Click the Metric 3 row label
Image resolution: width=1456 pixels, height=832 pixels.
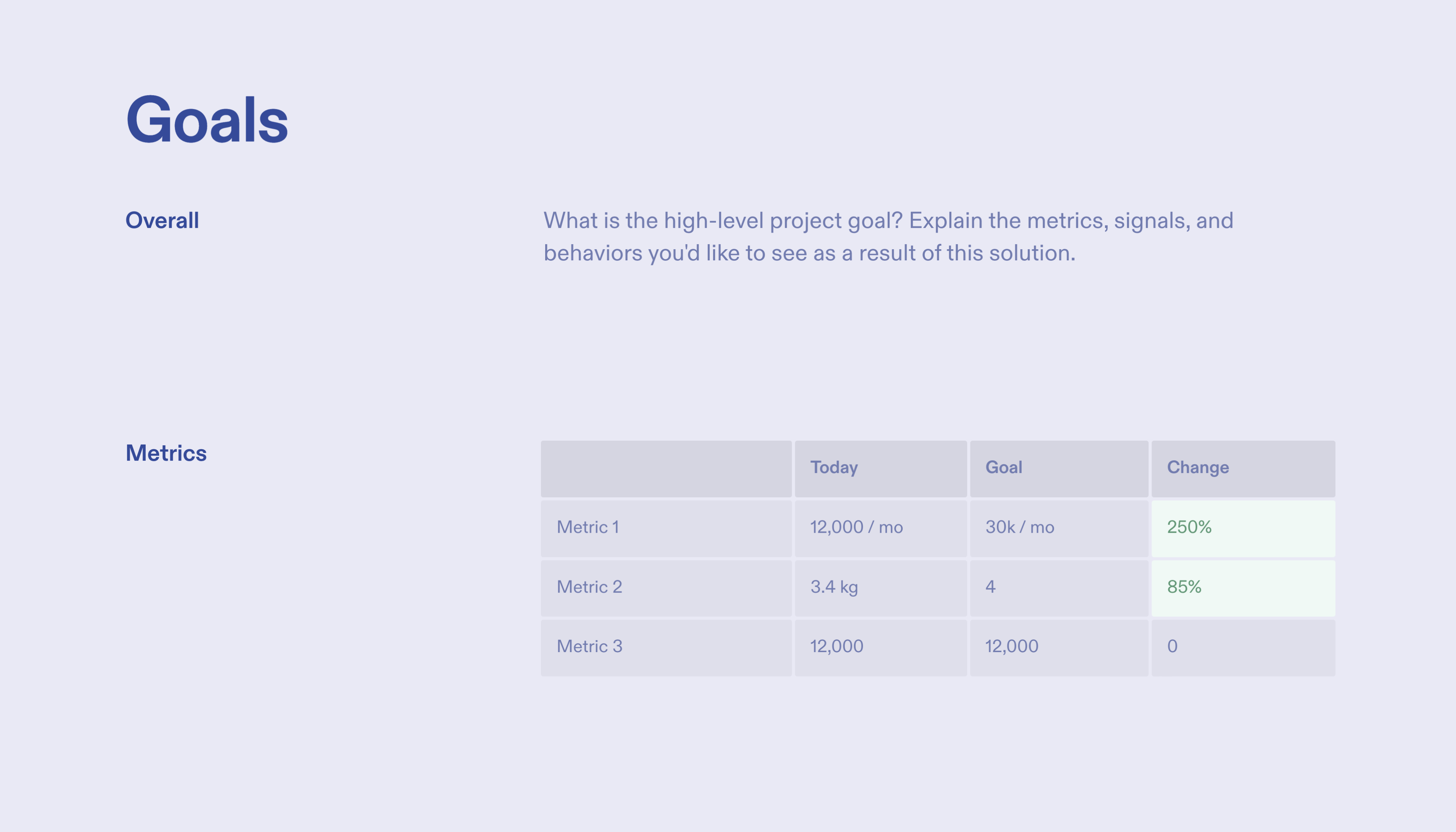[x=589, y=646]
